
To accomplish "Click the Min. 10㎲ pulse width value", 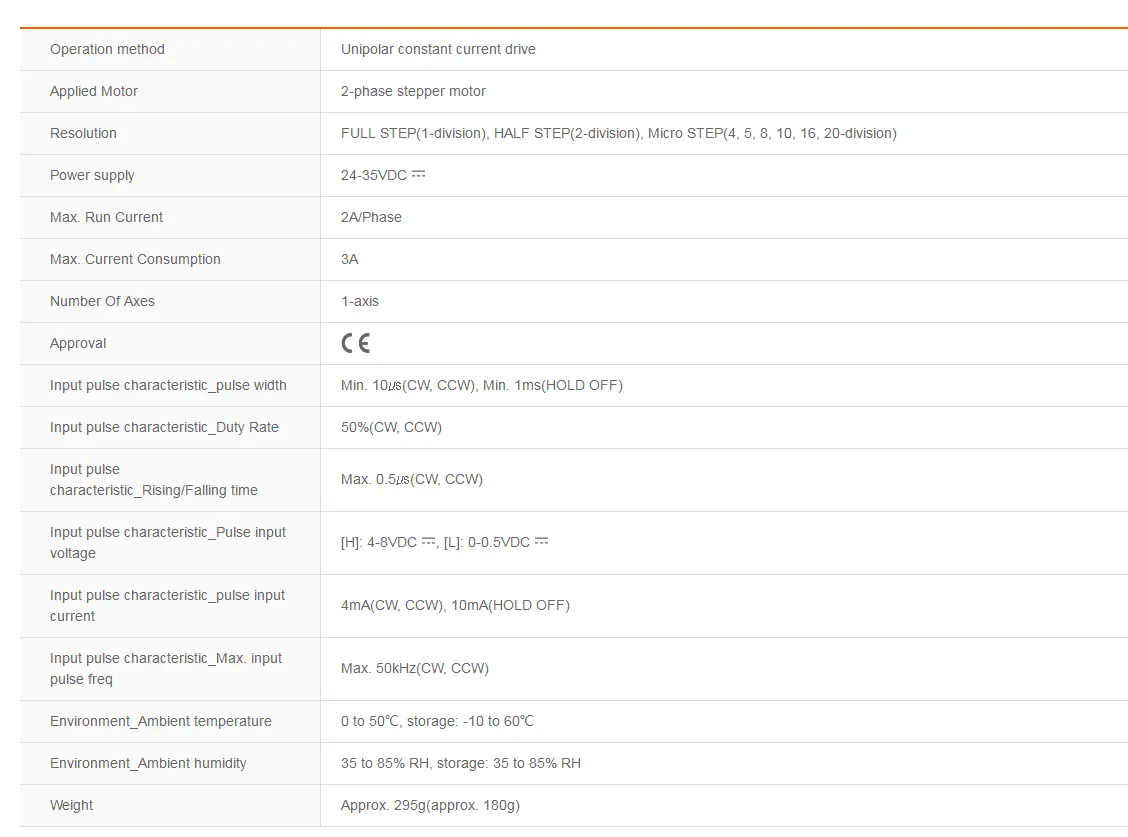I will tap(482, 386).
